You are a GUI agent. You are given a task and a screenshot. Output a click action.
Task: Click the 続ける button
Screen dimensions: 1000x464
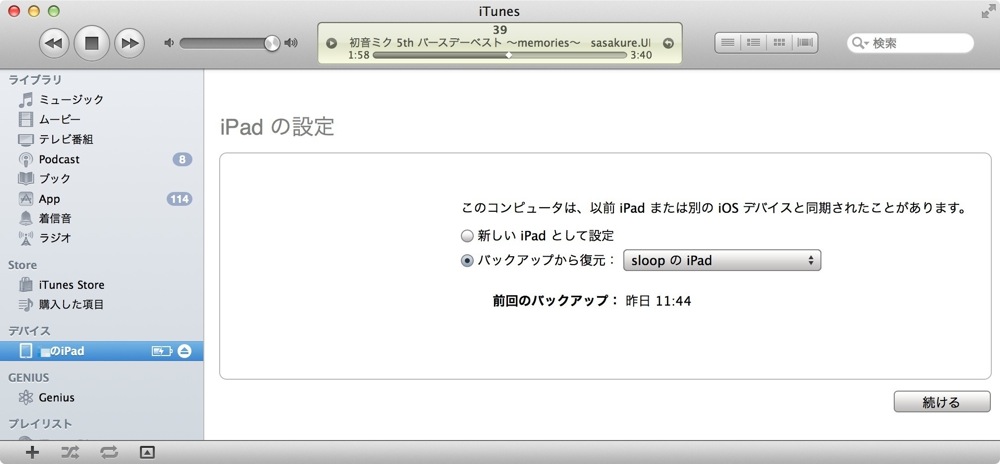click(x=942, y=402)
